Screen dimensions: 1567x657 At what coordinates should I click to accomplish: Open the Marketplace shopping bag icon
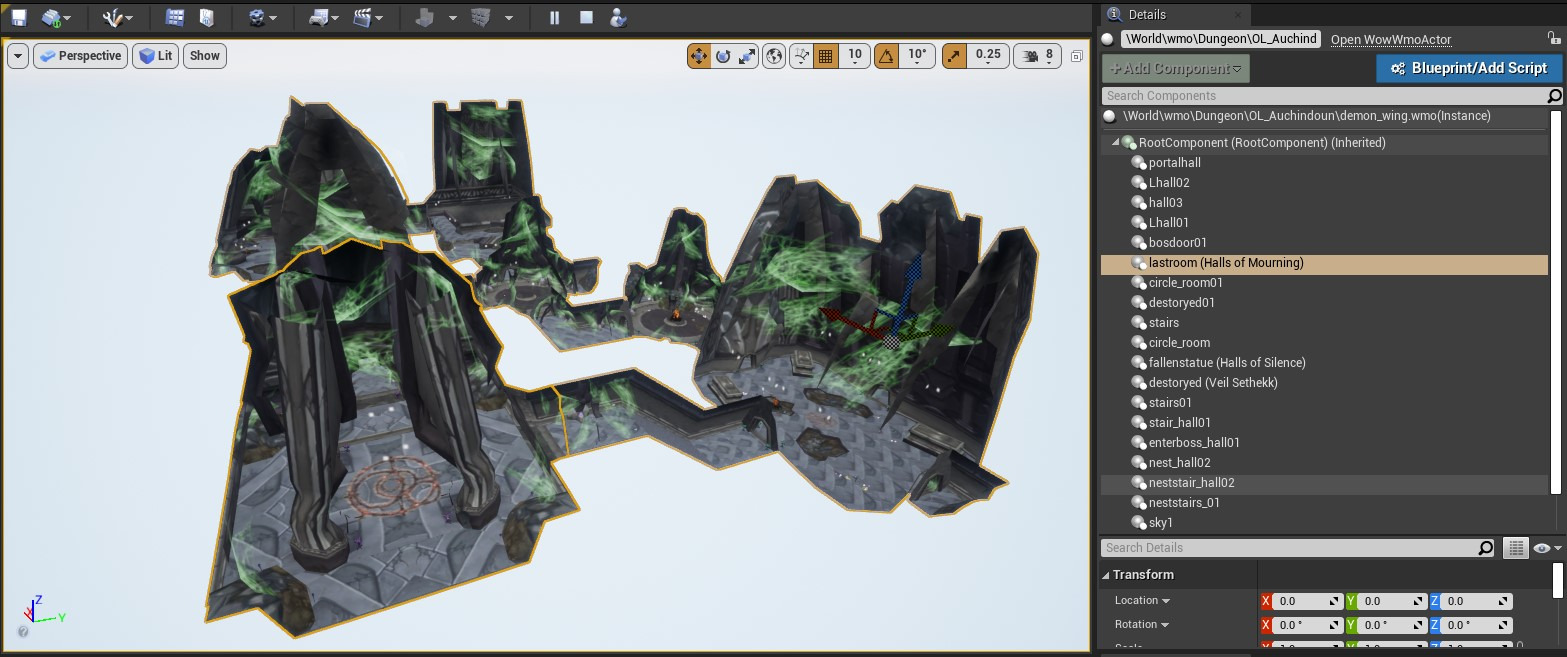(x=206, y=18)
